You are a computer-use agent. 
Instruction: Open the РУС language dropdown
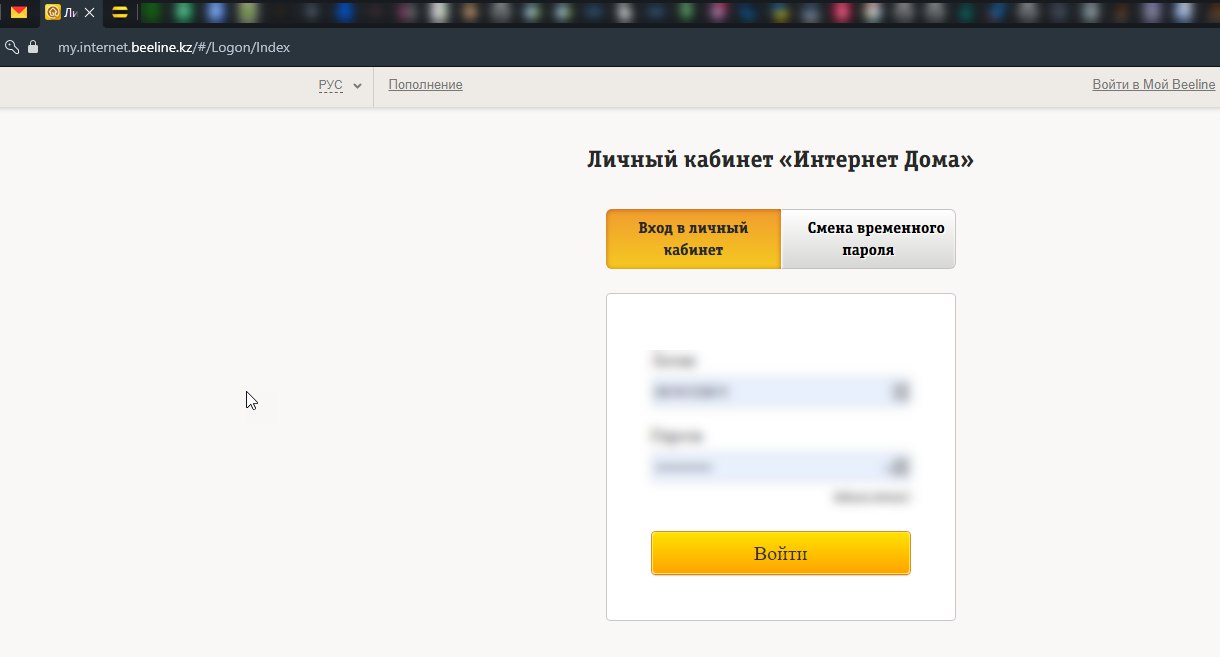(340, 86)
